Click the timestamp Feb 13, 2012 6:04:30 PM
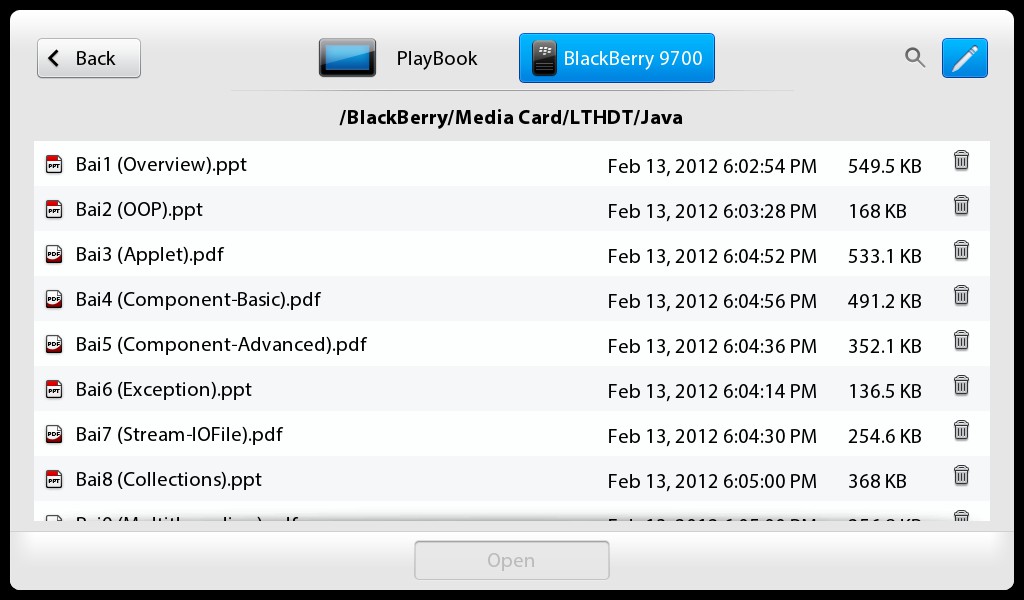The width and height of the screenshot is (1024, 600). (712, 437)
